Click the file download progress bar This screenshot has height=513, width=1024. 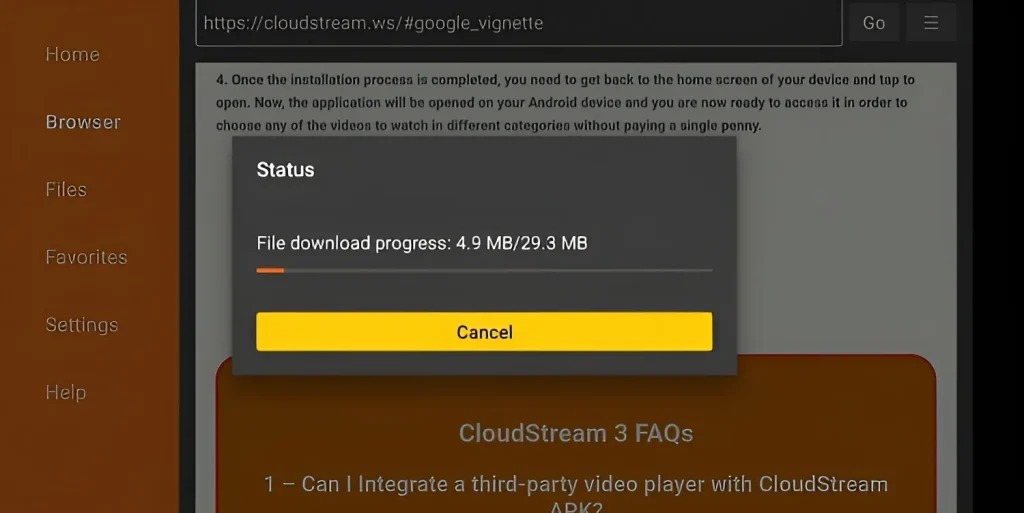pos(484,270)
